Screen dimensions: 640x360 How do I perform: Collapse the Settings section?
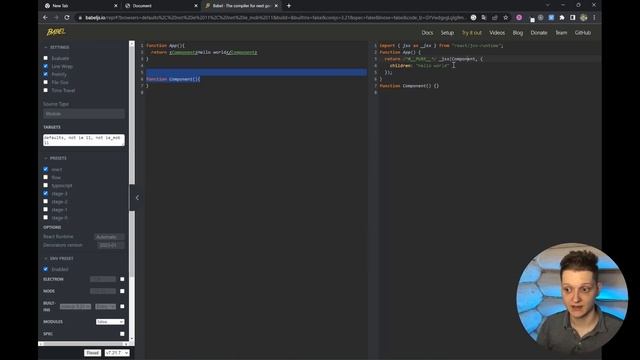point(57,47)
